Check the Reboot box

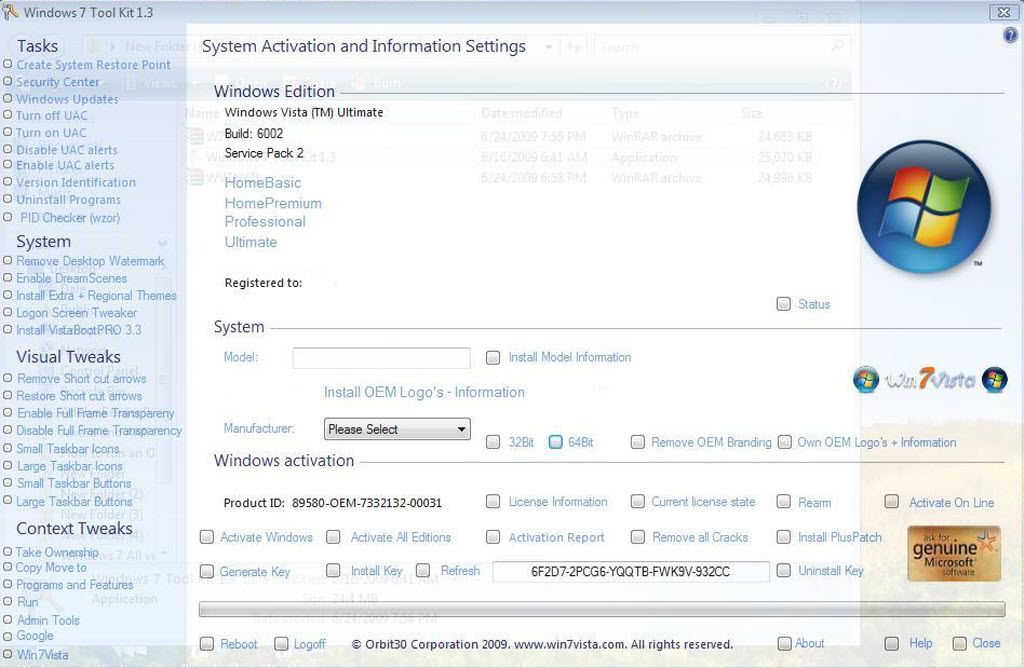coord(207,644)
